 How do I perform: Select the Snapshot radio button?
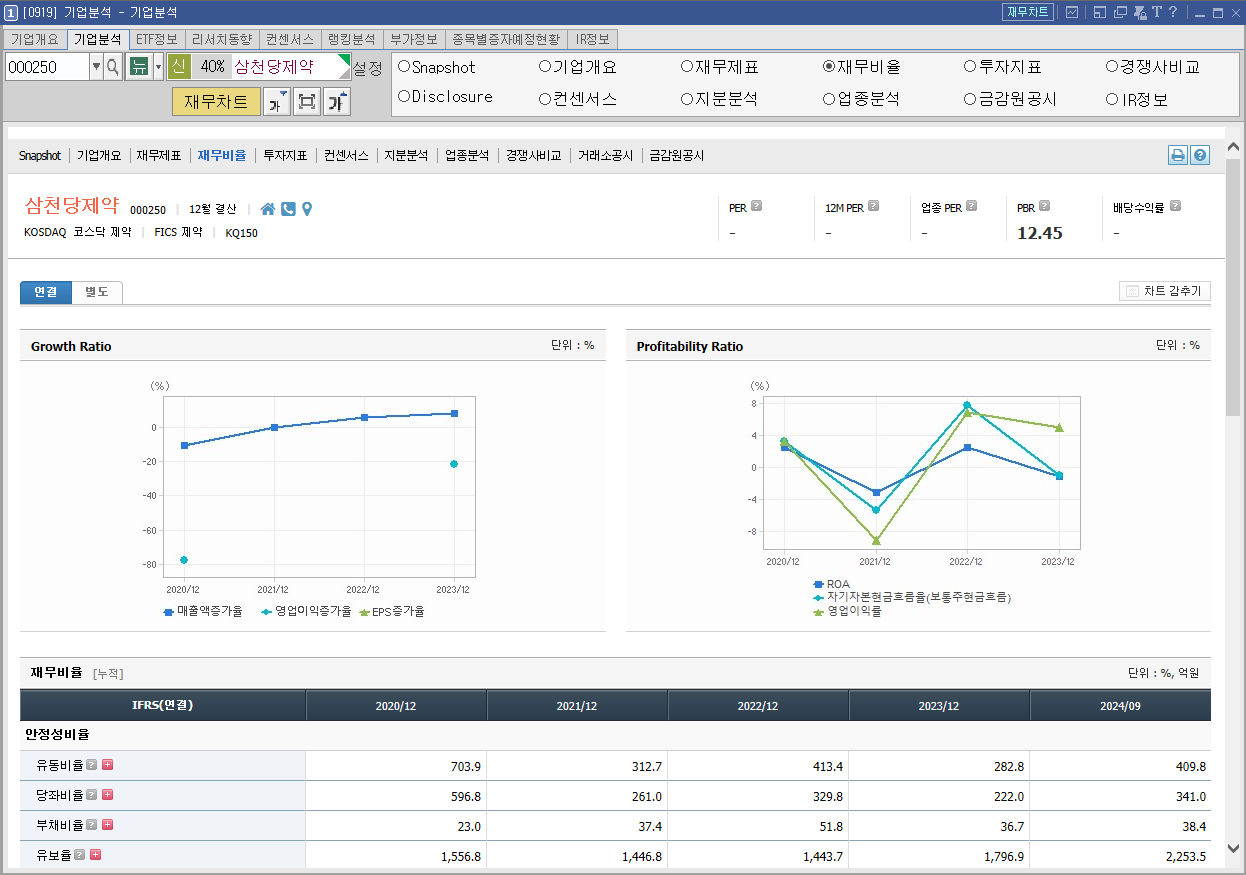tap(404, 67)
